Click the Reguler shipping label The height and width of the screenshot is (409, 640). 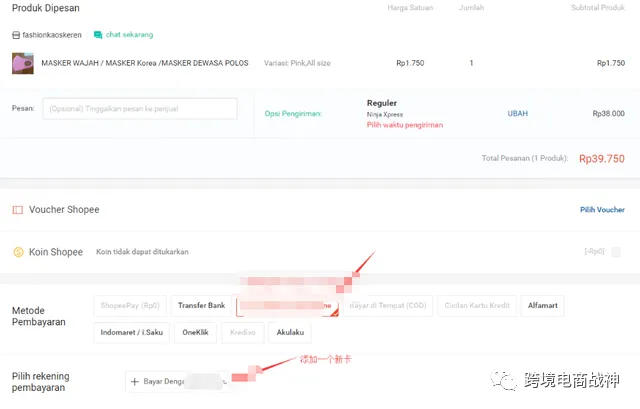(x=382, y=103)
